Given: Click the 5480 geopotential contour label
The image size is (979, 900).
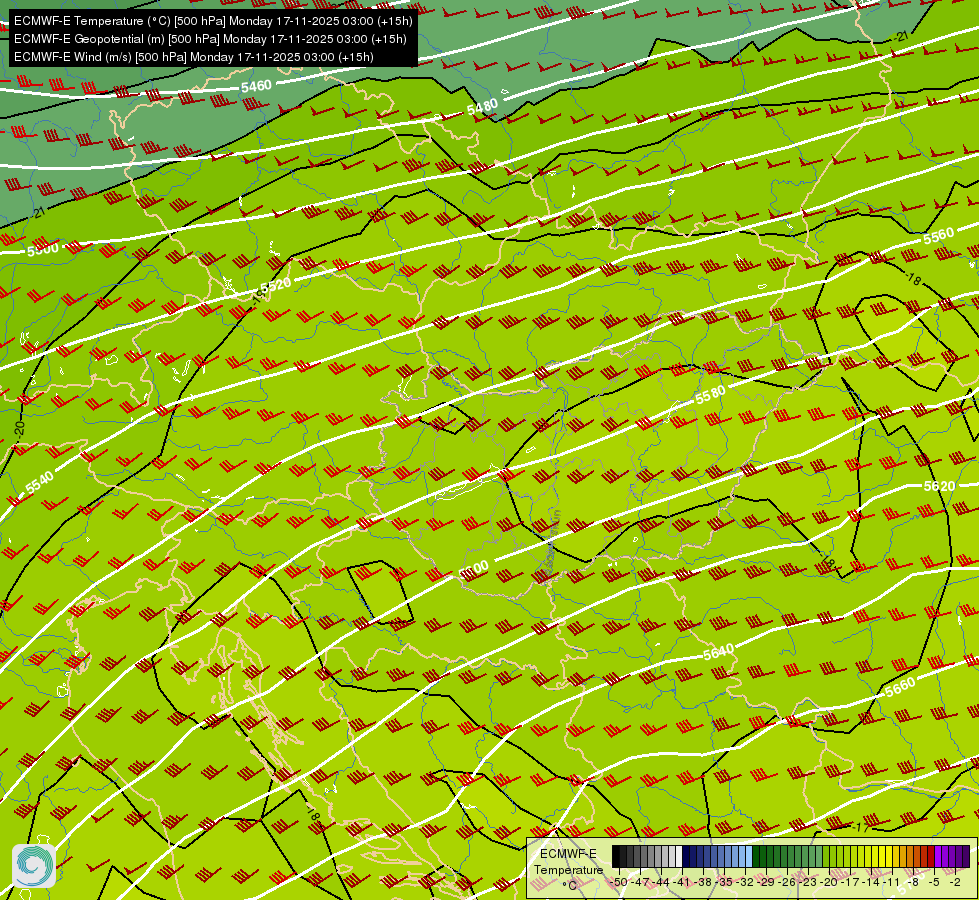Looking at the screenshot, I should 483,107.
